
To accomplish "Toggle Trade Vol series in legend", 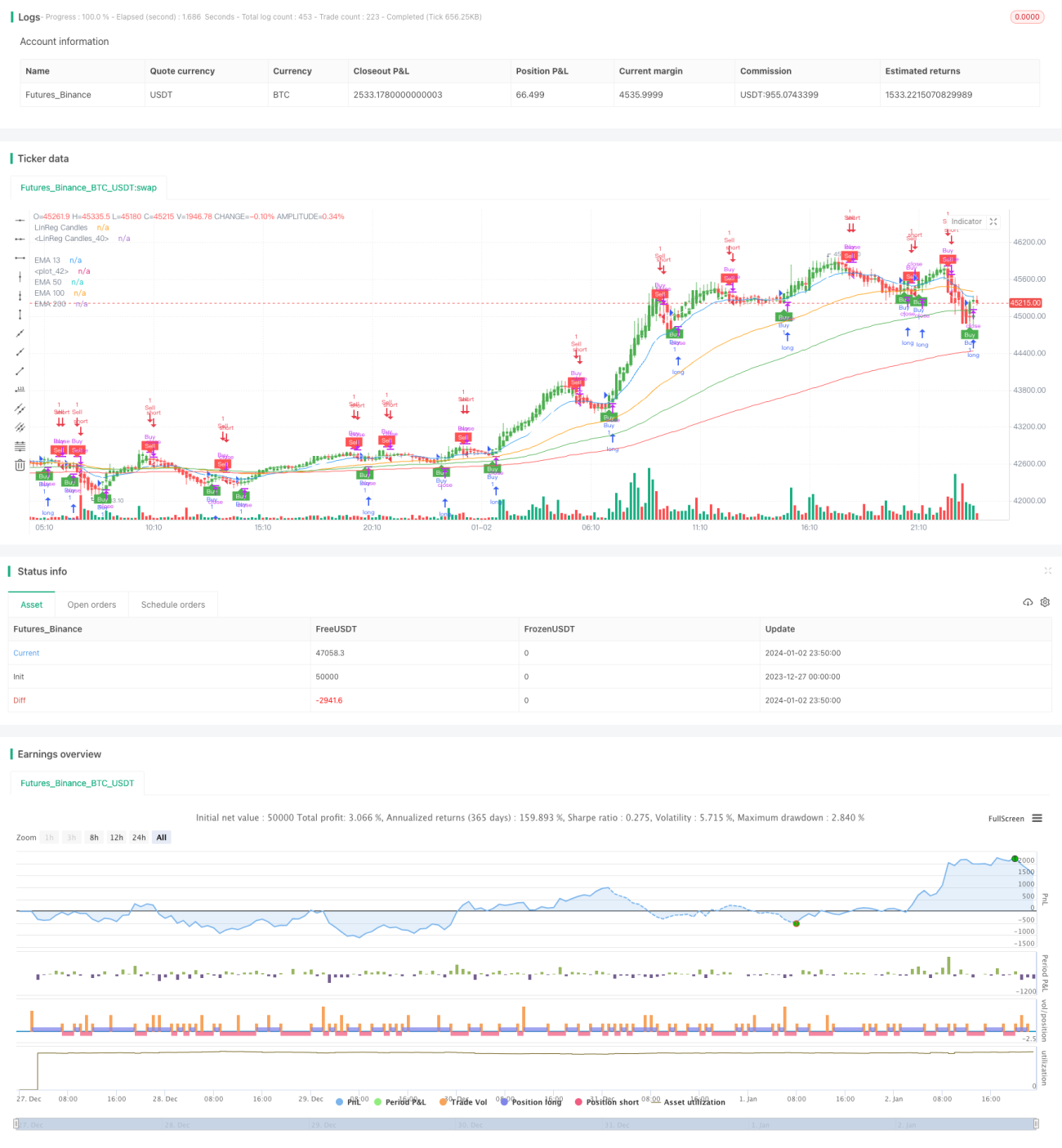I will coord(463,1102).
